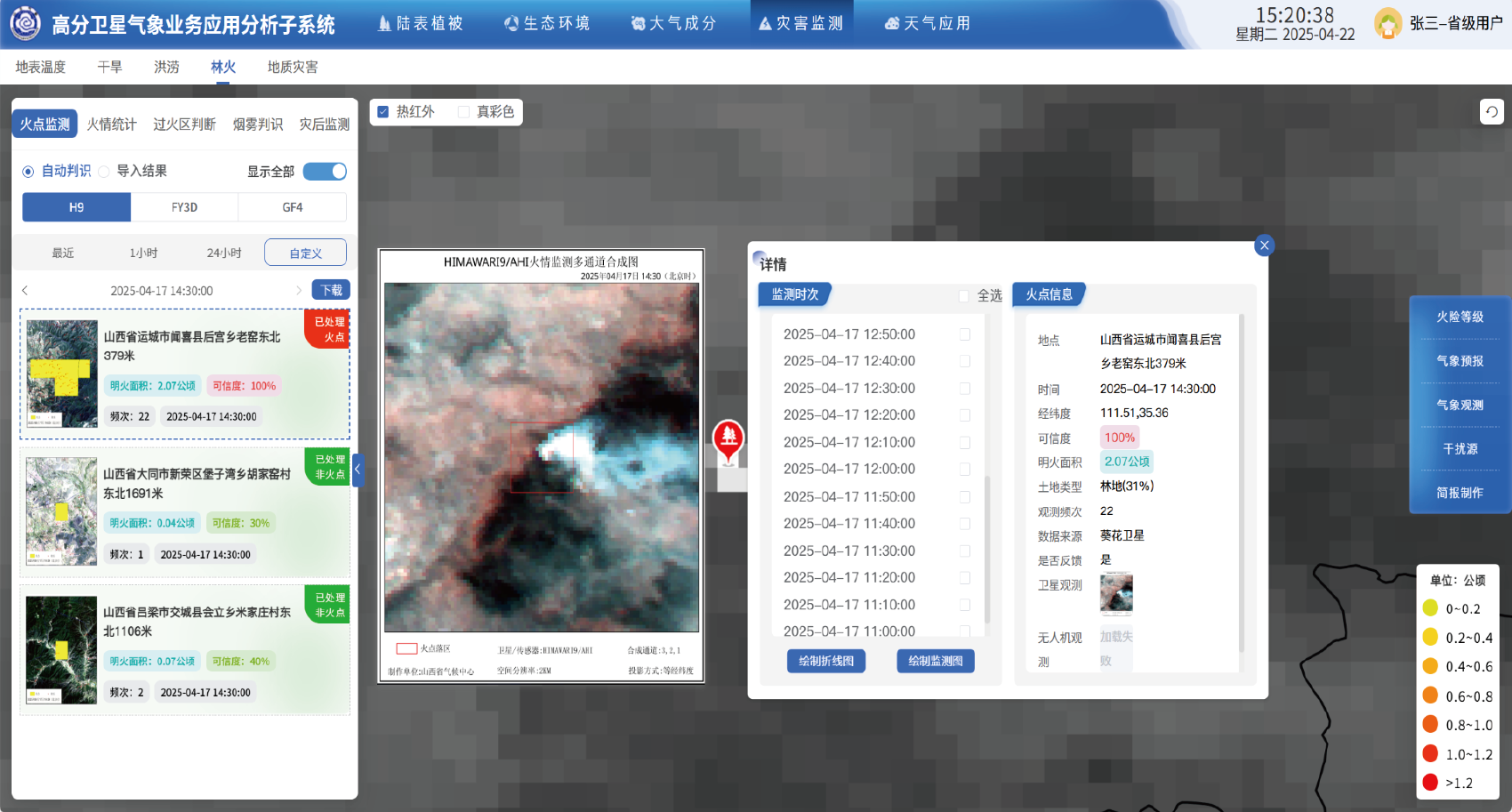Open the 灾害监测 top menu
1512x812 pixels.
coord(801,24)
